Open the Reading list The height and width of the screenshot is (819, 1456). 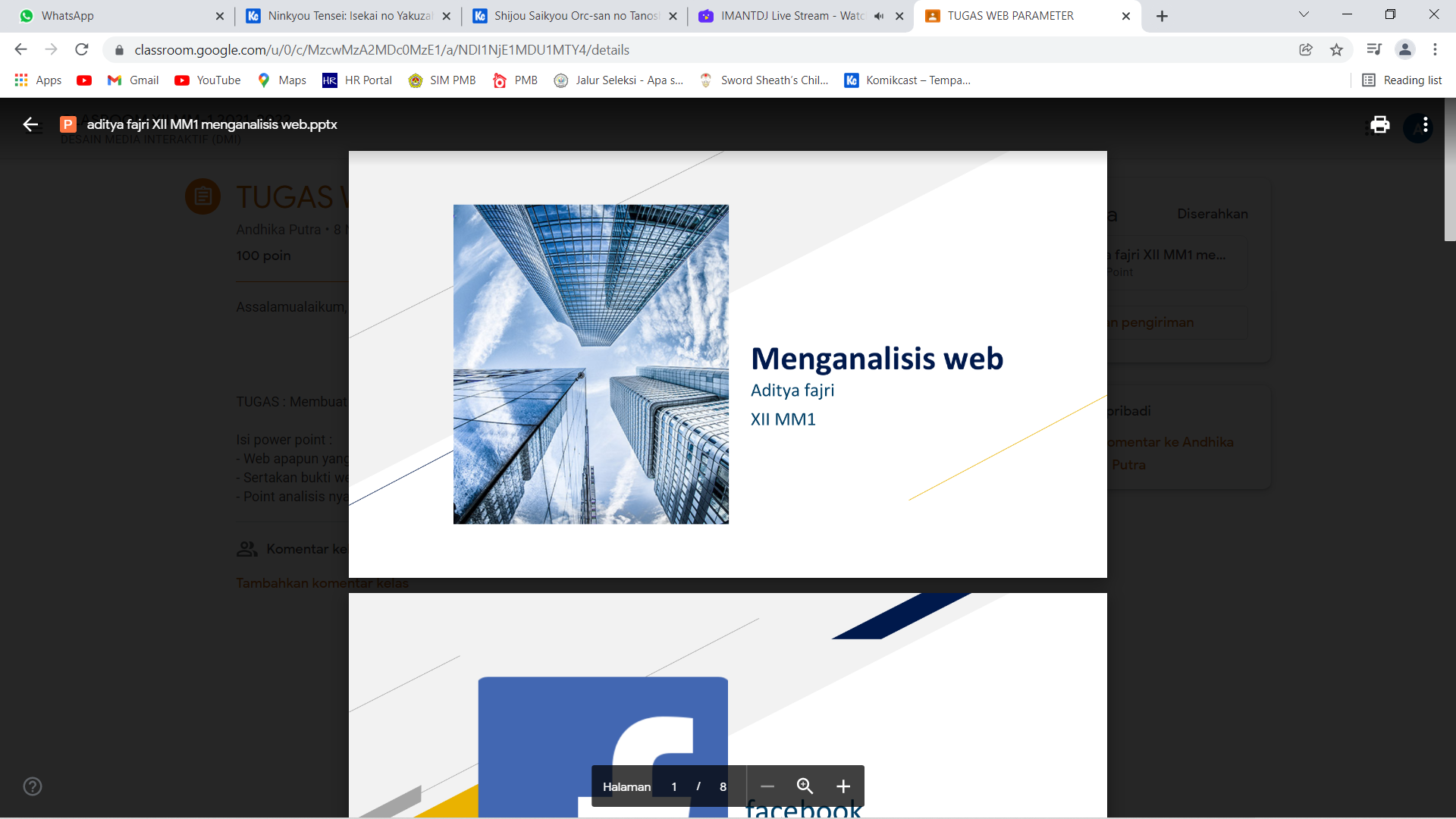click(x=1402, y=80)
